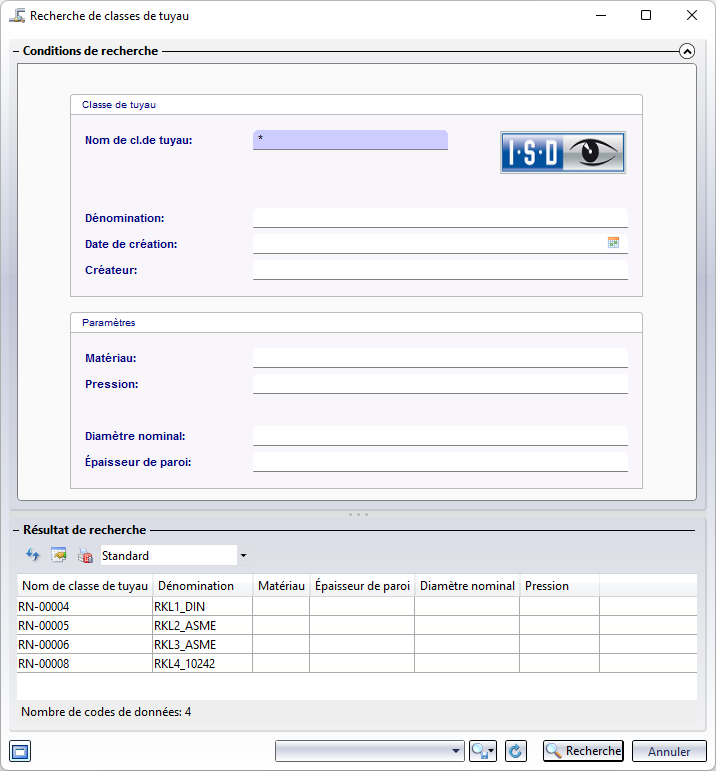This screenshot has height=771, width=716.
Task: Click the RKL2_ASME cell
Action: tap(203, 625)
